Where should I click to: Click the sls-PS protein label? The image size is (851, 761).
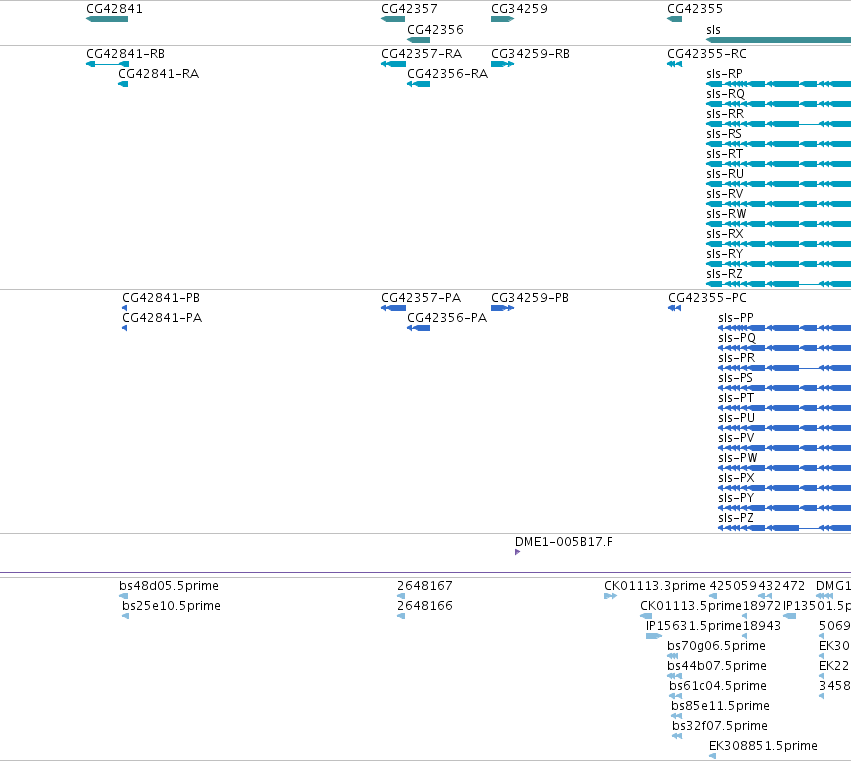tap(735, 378)
